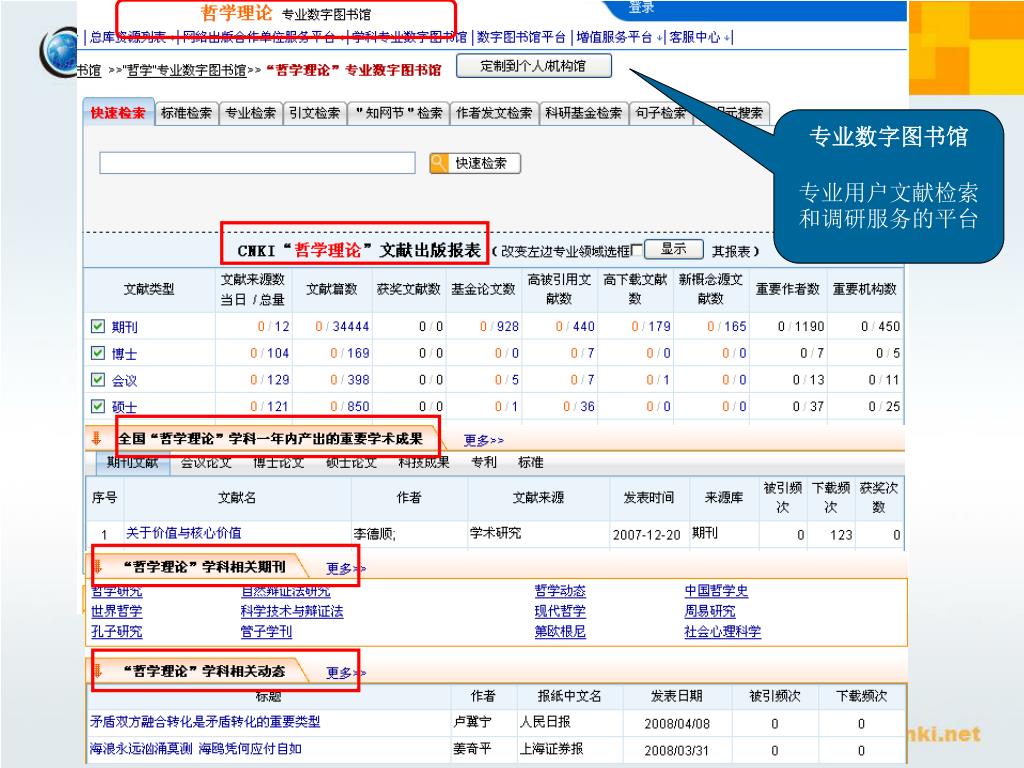Click the 会议 document type link
Screen dimensions: 1024x768
pos(124,380)
